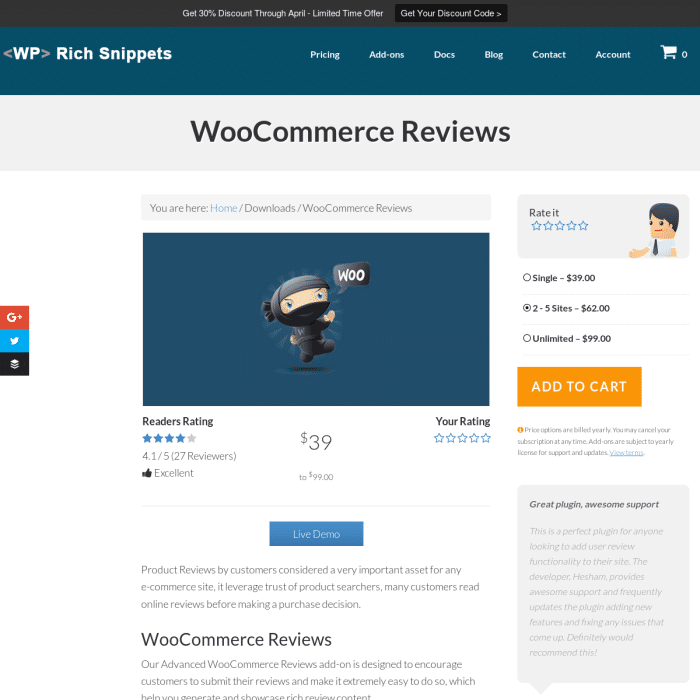Image resolution: width=700 pixels, height=700 pixels.
Task: Share the page via the Google Plus icon
Action: tap(14, 317)
